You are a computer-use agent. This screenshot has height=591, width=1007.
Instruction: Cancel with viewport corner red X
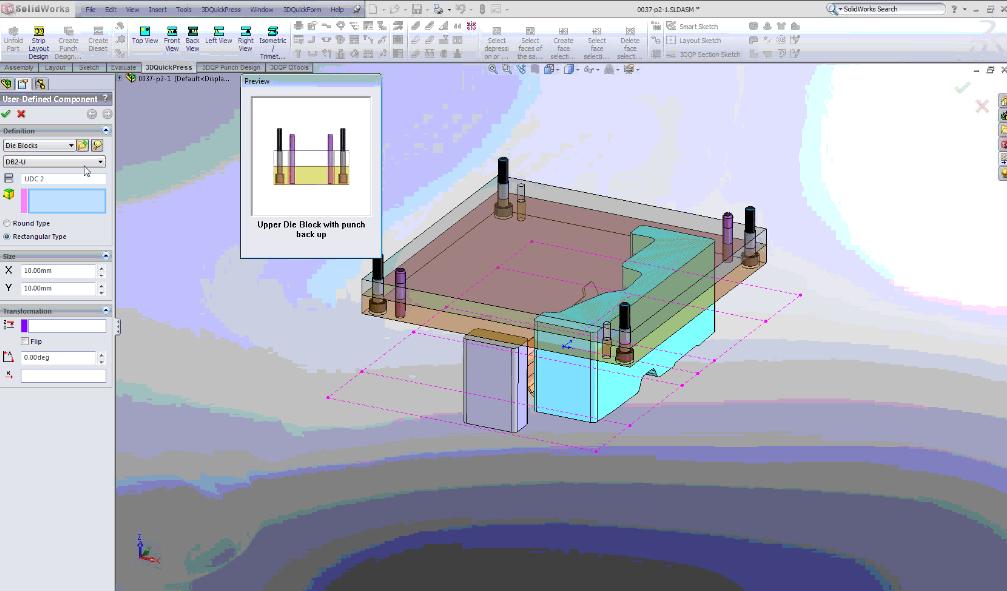982,106
